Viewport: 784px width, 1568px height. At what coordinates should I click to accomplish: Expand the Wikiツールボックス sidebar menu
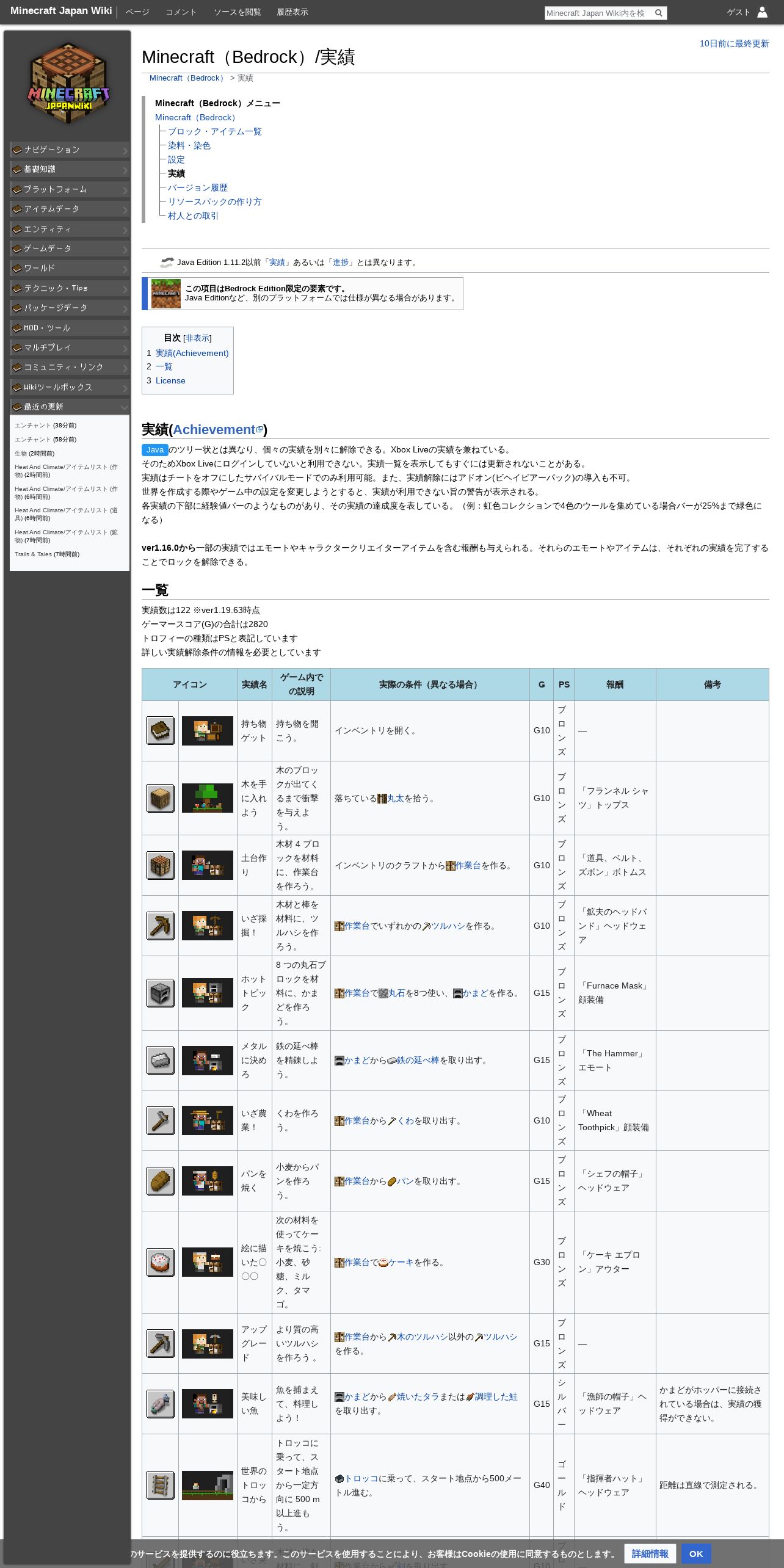[x=70, y=387]
